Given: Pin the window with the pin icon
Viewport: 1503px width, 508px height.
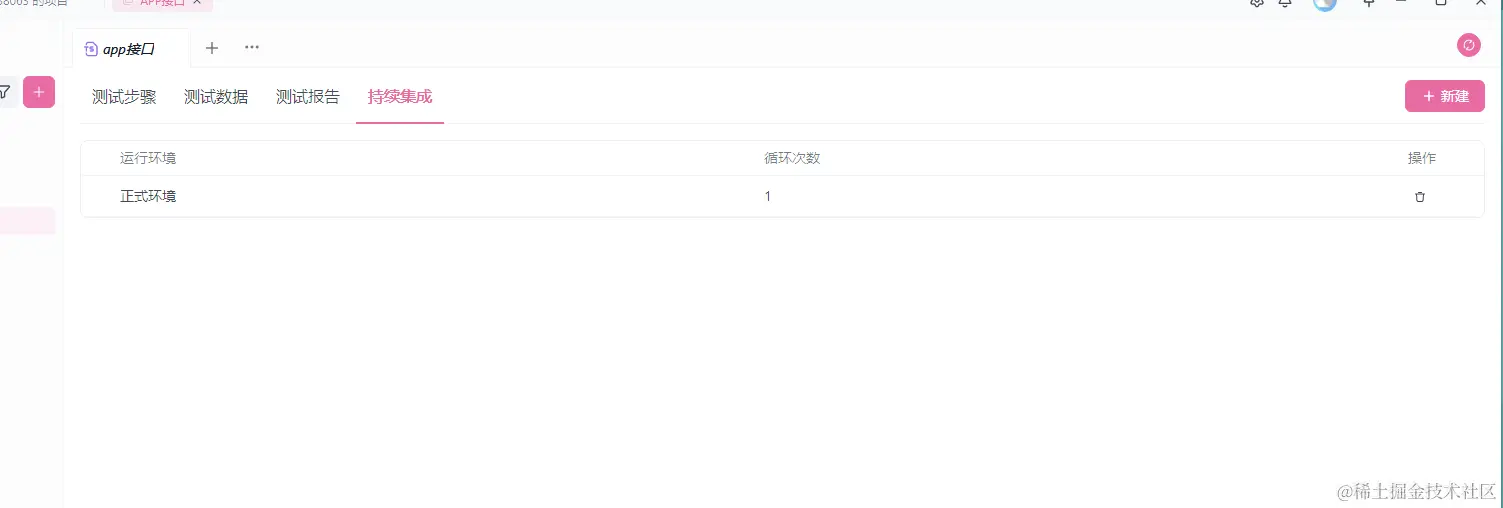Looking at the screenshot, I should [x=1369, y=3].
